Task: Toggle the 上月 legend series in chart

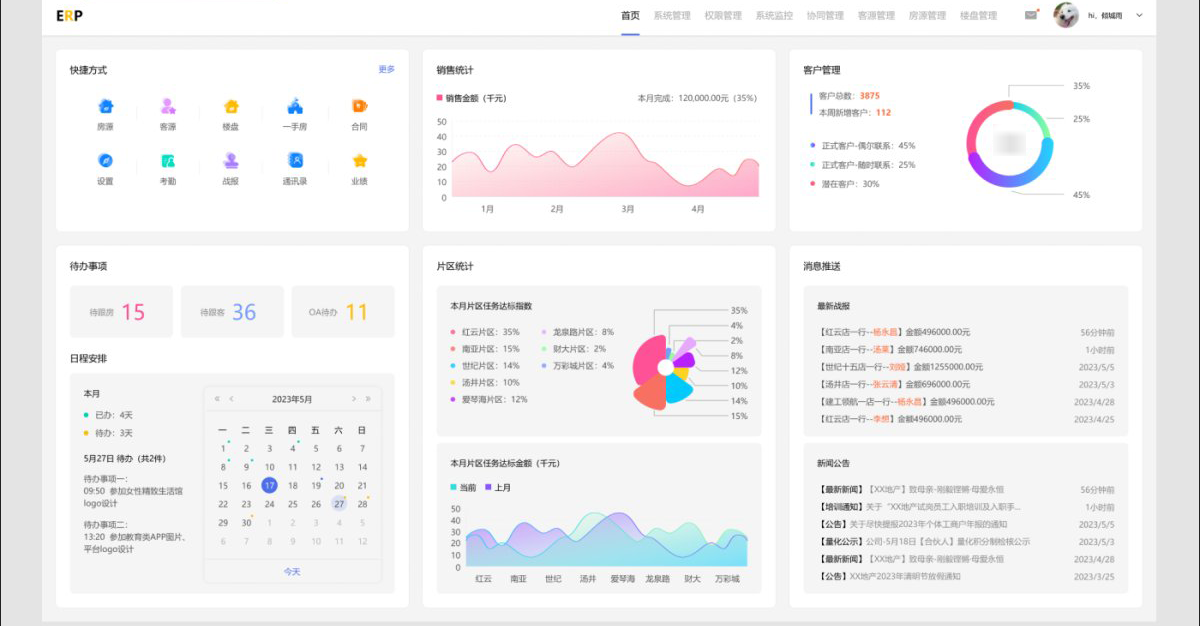Action: coord(498,487)
